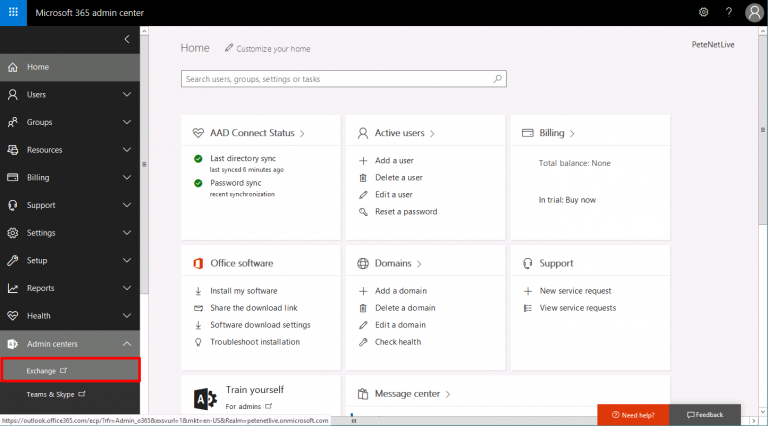Click the help question mark icon
Viewport: 768px width, 426px height.
[729, 12]
